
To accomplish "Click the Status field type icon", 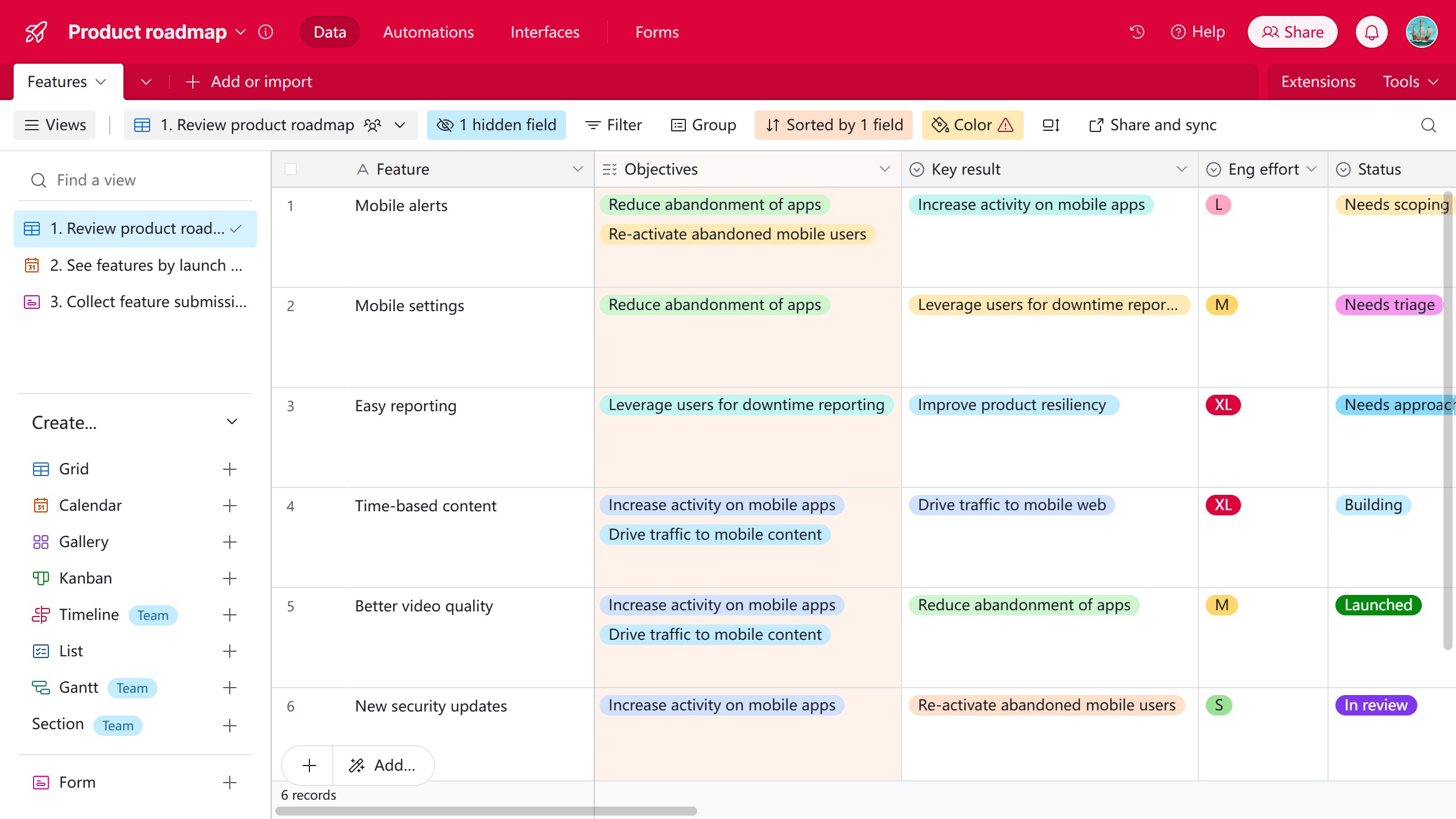I will 1343,169.
